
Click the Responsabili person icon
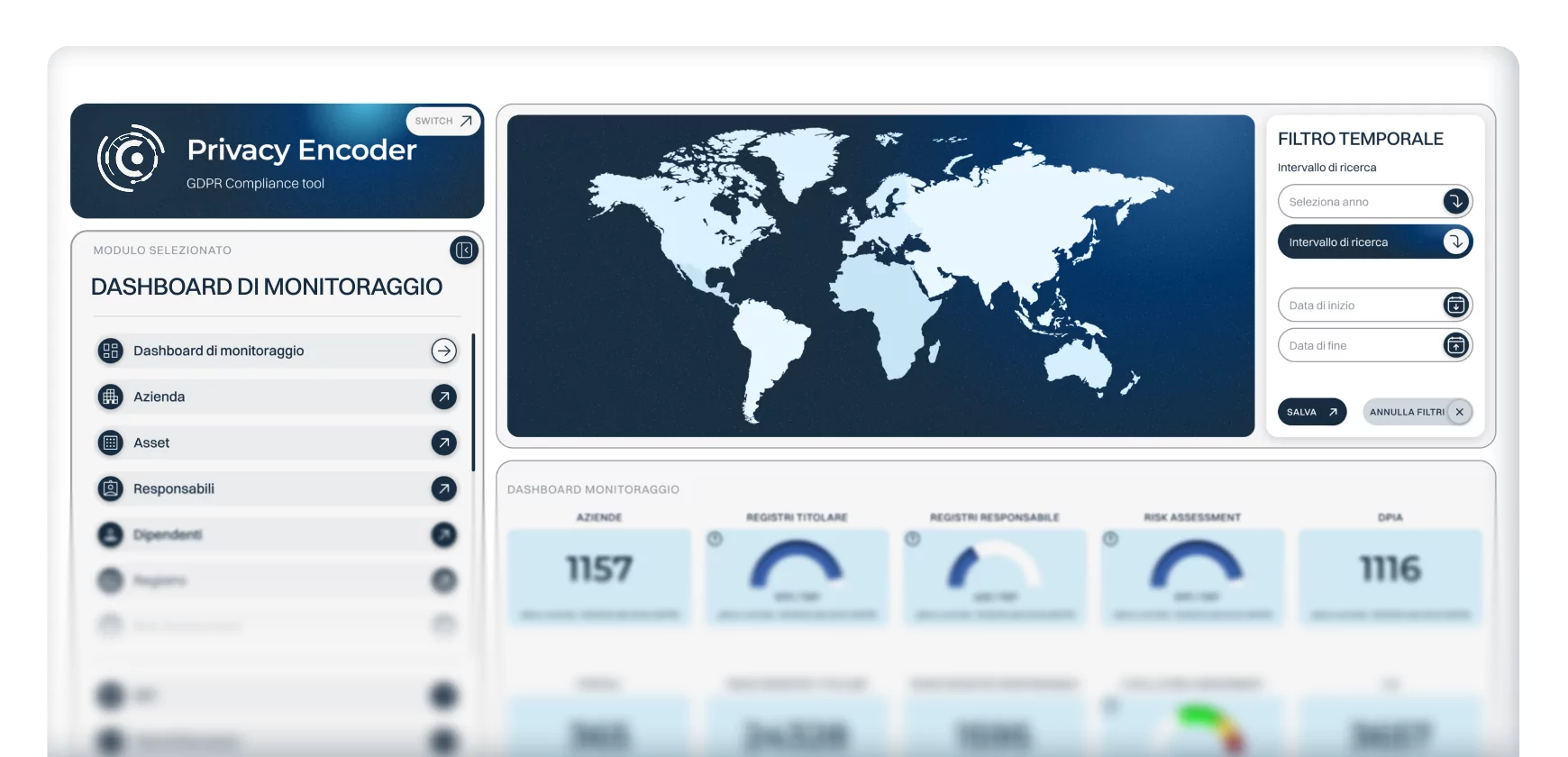coord(111,488)
